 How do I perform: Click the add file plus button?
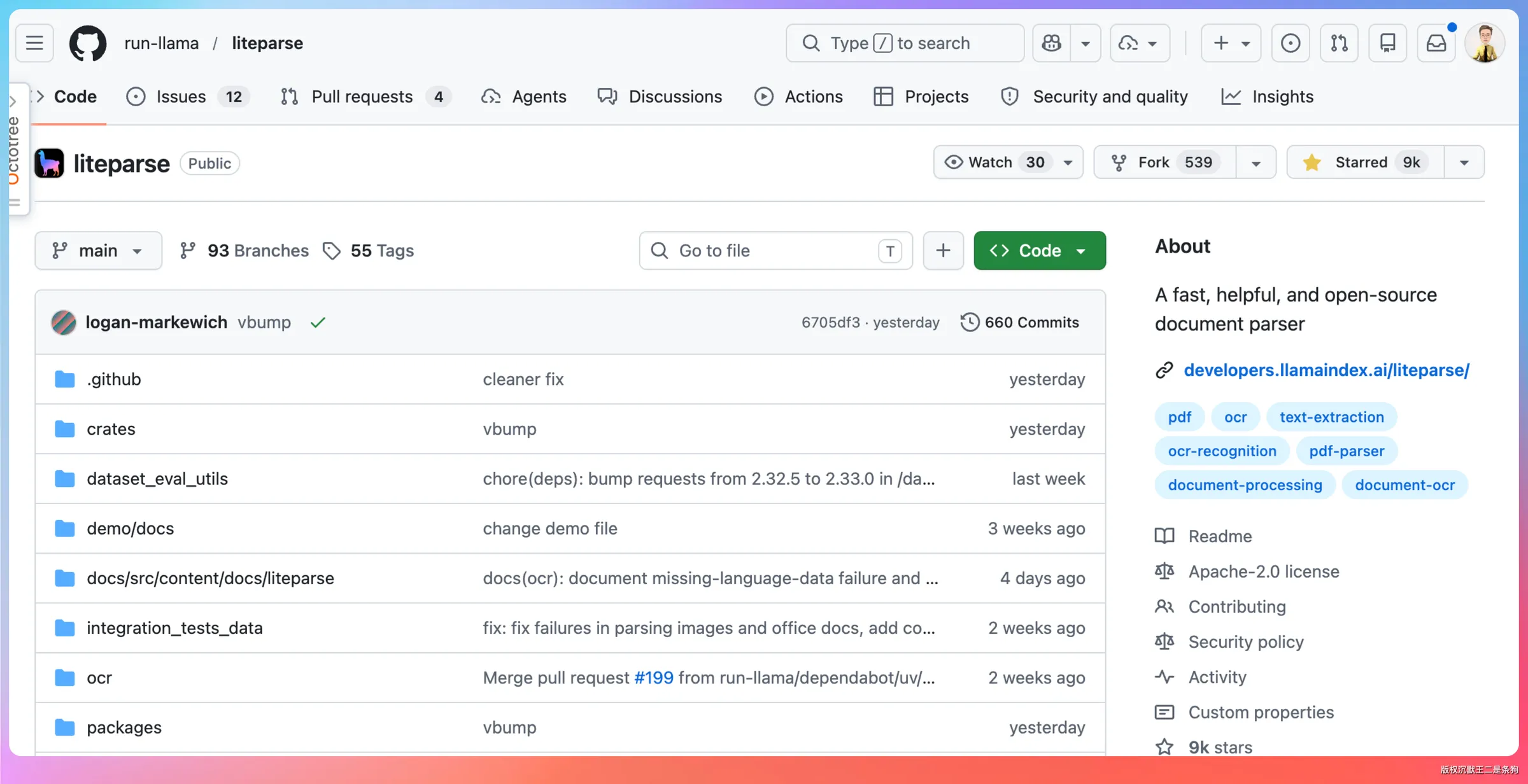click(x=943, y=251)
